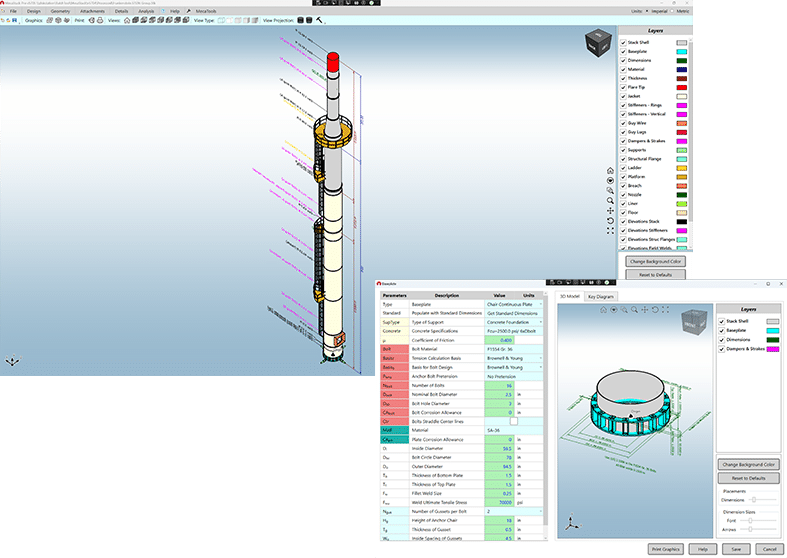Click the wrench icon beside MecaTools menu
The image size is (787, 558).
click(188, 11)
